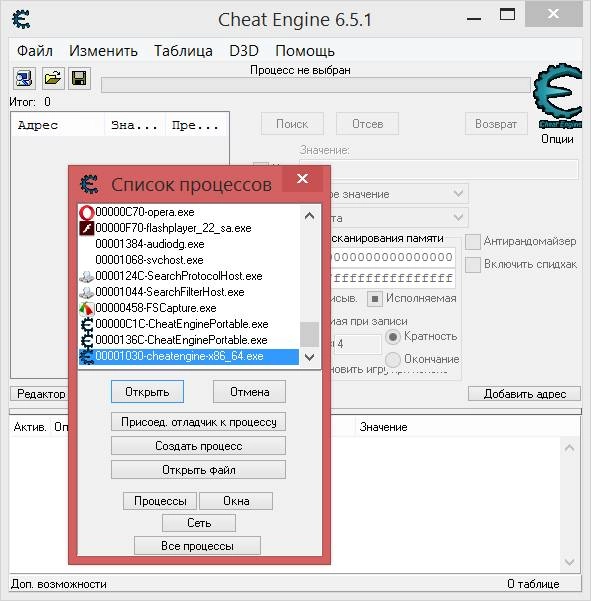Click the Пре... column header
The image size is (591, 601).
197,125
